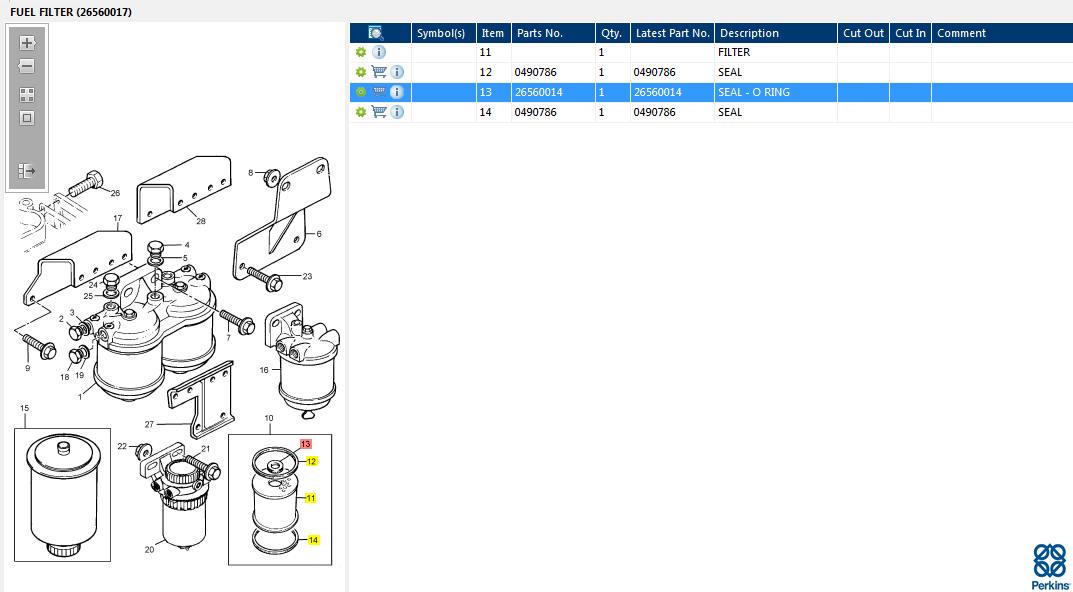Image resolution: width=1073 pixels, height=592 pixels.
Task: Click callout number 28 bracket in diagram
Action: click(x=201, y=220)
